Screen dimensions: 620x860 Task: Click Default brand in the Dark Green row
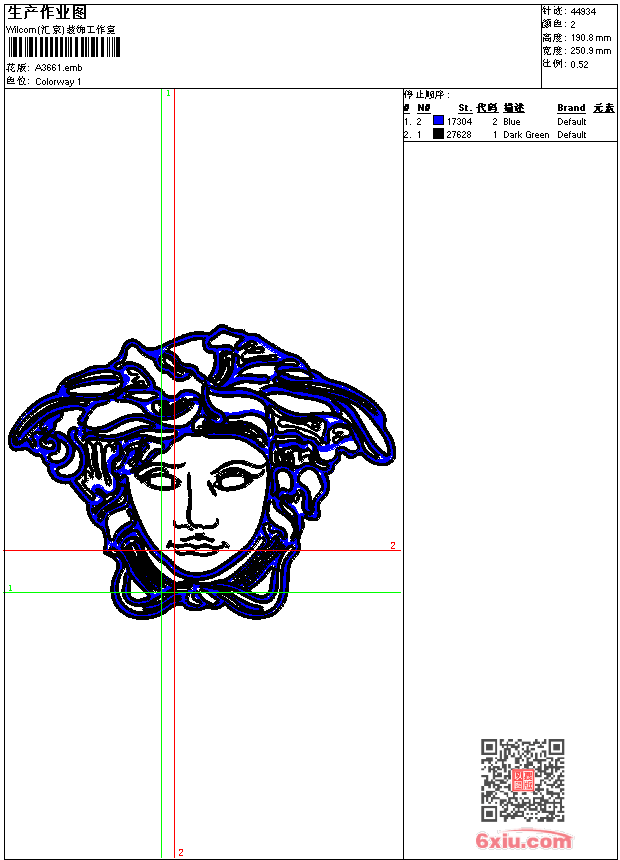[x=572, y=135]
